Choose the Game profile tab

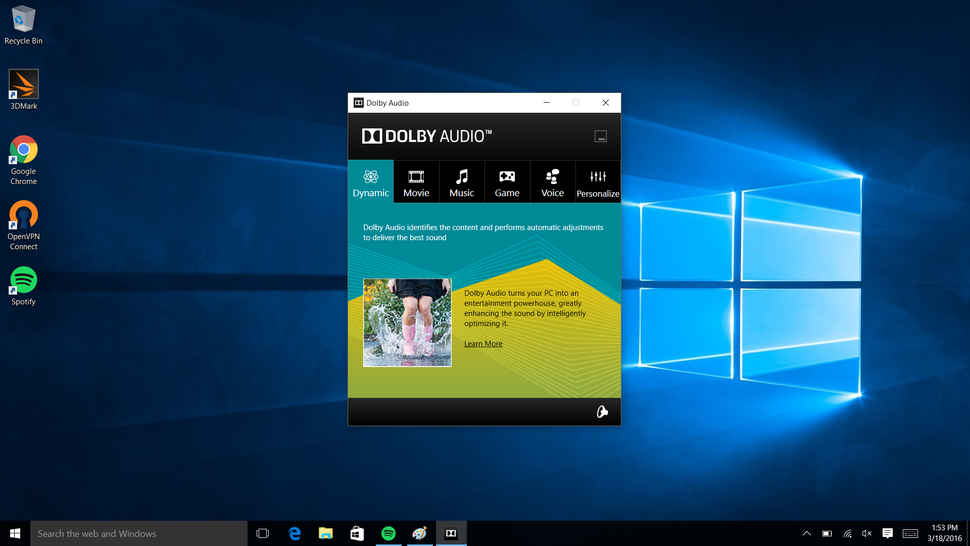(507, 182)
